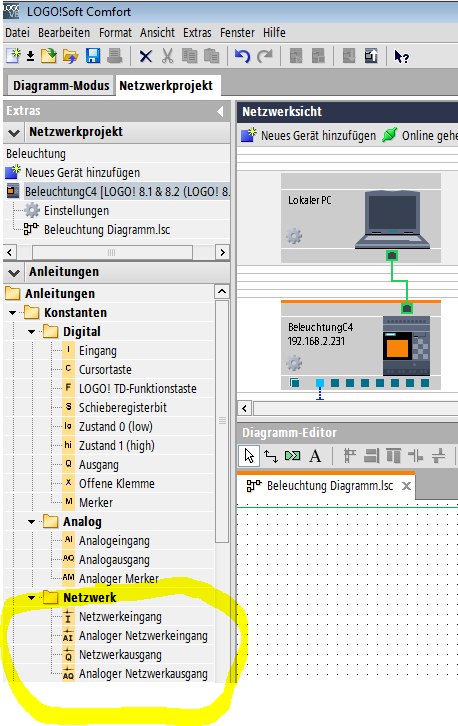This screenshot has height=726, width=458.
Task: Open Einstellungen under BeleuchtungC4
Action: pyautogui.click(x=76, y=211)
